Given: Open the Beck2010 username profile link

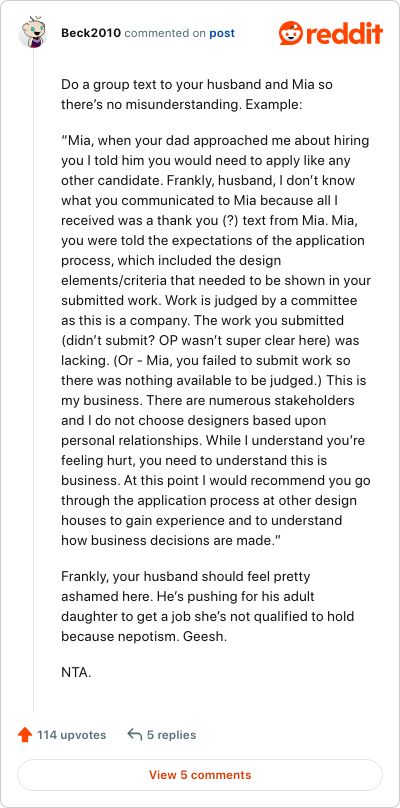Looking at the screenshot, I should click(91, 33).
